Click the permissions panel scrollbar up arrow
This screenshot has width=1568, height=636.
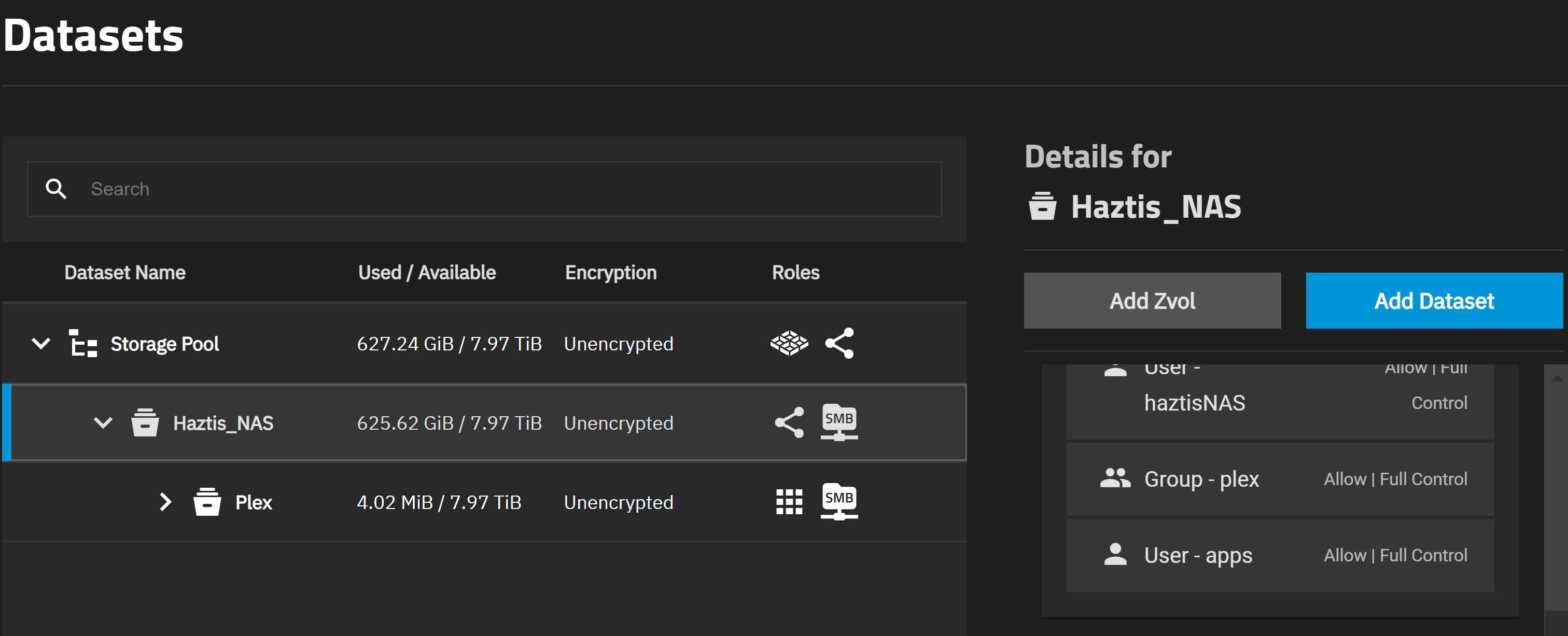tap(1557, 378)
